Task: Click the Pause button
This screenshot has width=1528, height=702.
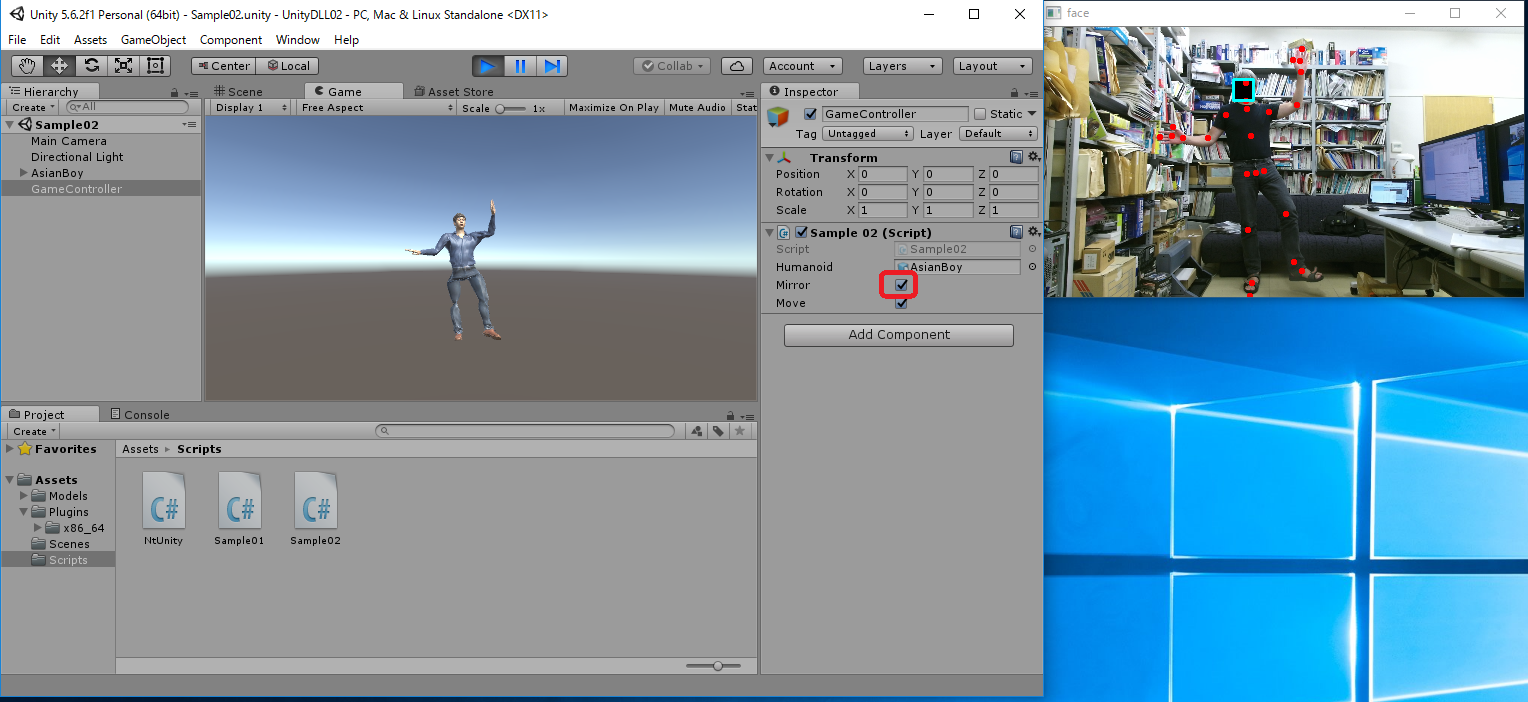Action: coord(520,66)
